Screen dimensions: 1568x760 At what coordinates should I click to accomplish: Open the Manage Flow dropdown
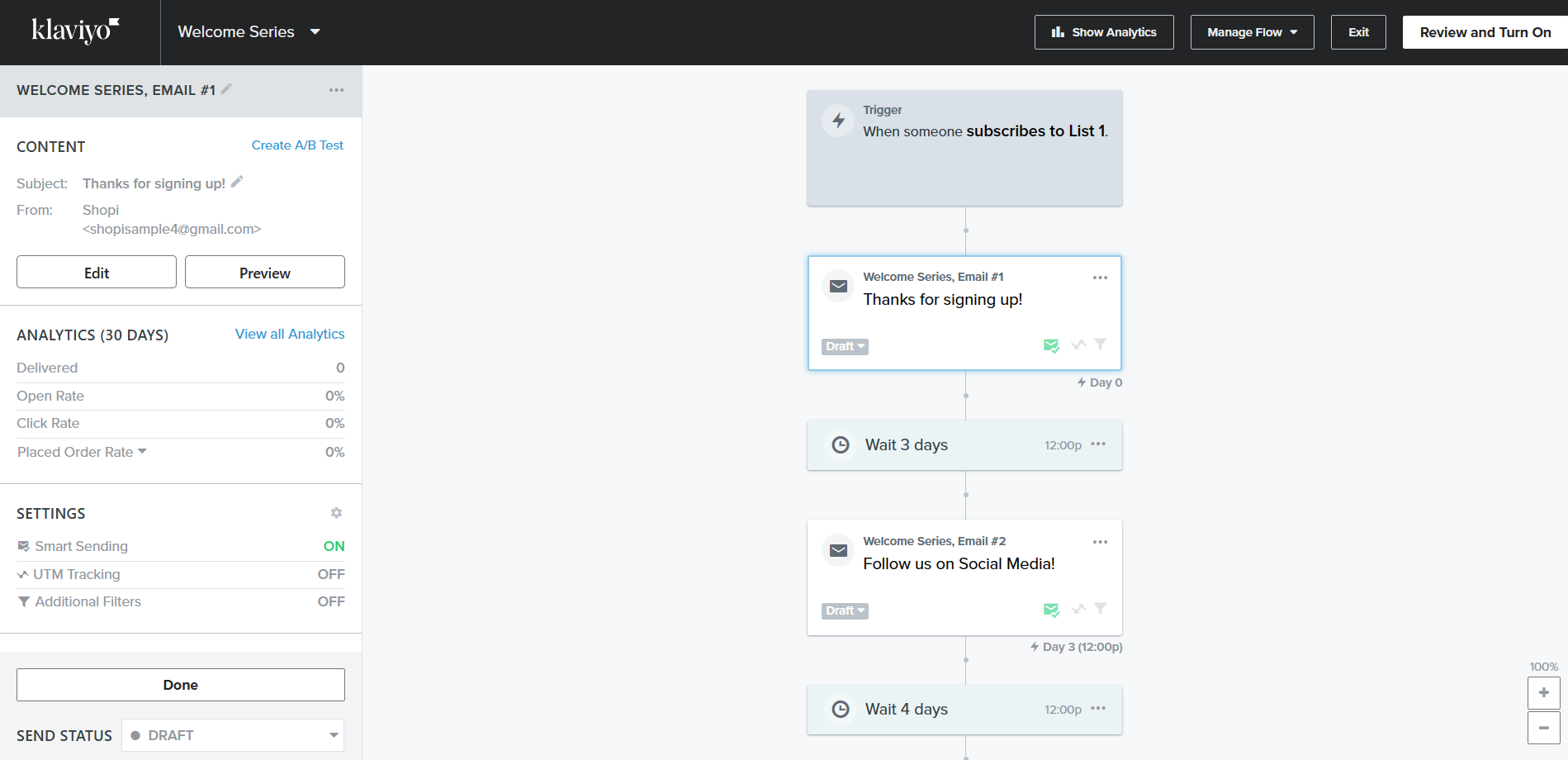tap(1252, 32)
